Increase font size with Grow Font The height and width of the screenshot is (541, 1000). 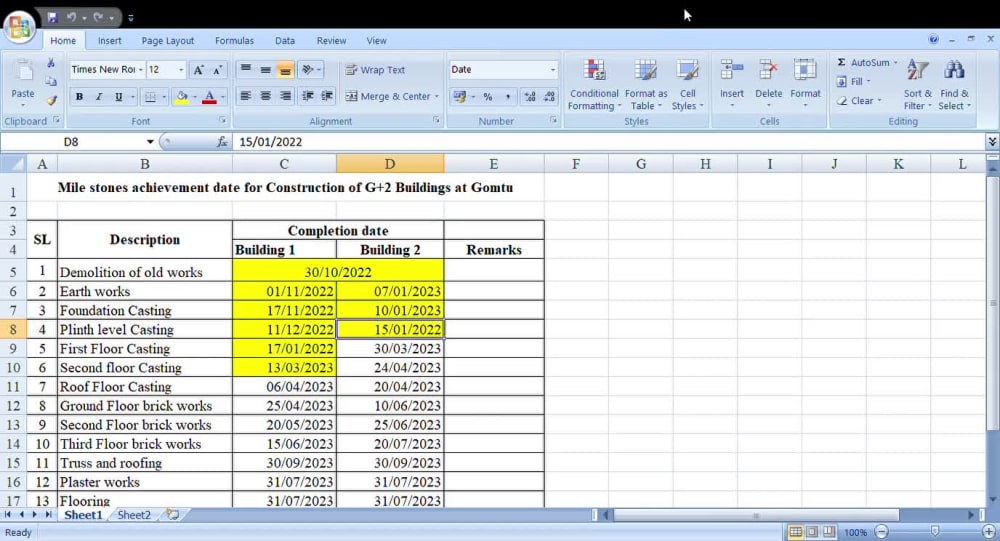pos(198,70)
